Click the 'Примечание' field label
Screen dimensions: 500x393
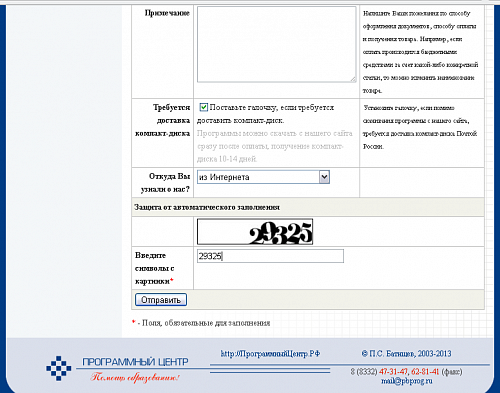(167, 13)
